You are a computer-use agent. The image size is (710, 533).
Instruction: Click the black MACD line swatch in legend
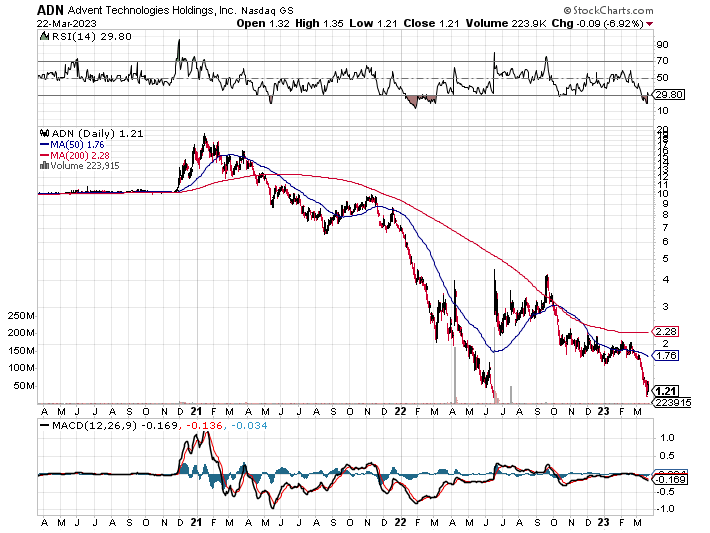click(x=44, y=426)
